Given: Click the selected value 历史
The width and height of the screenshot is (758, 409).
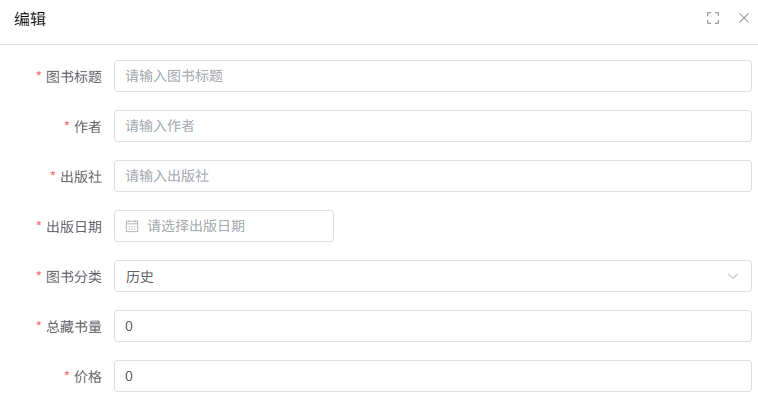Looking at the screenshot, I should pos(140,276).
